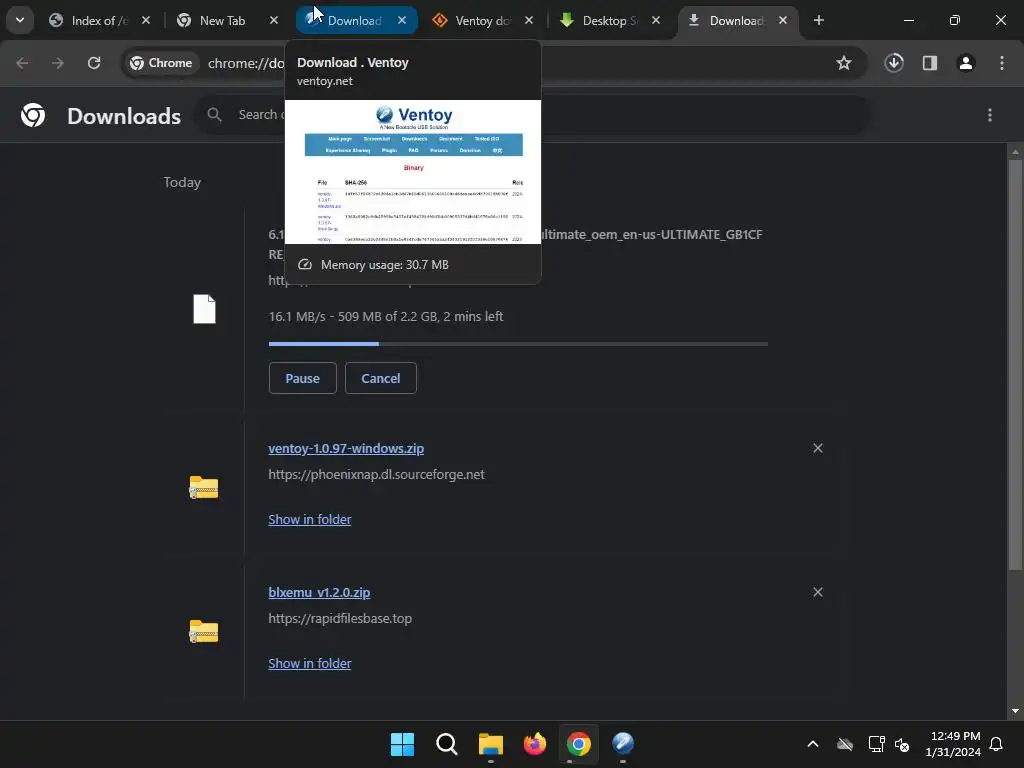Click the phoenixnap.dl.sourceforge.net source URL

pos(376,475)
